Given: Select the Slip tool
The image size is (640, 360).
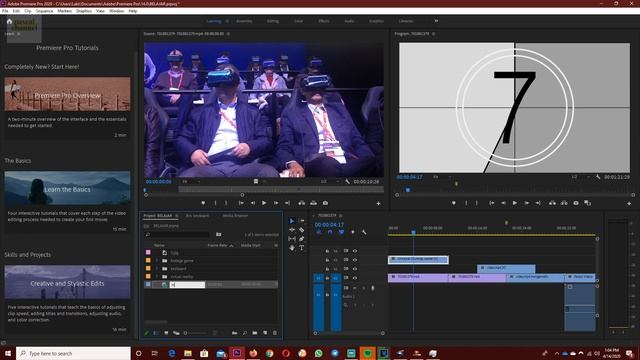Looking at the screenshot, I should pyautogui.click(x=292, y=239).
